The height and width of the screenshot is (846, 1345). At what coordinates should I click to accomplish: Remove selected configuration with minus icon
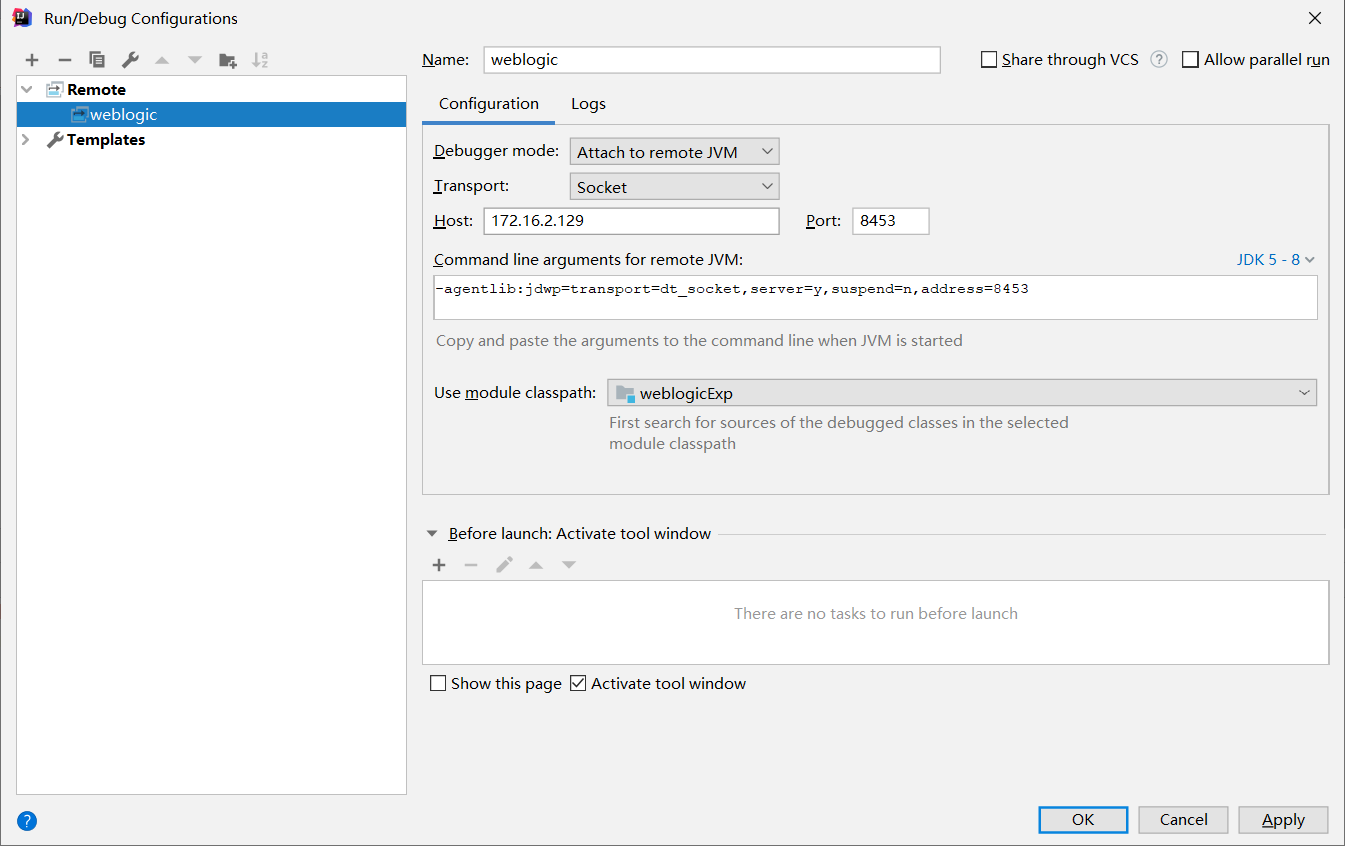point(65,60)
